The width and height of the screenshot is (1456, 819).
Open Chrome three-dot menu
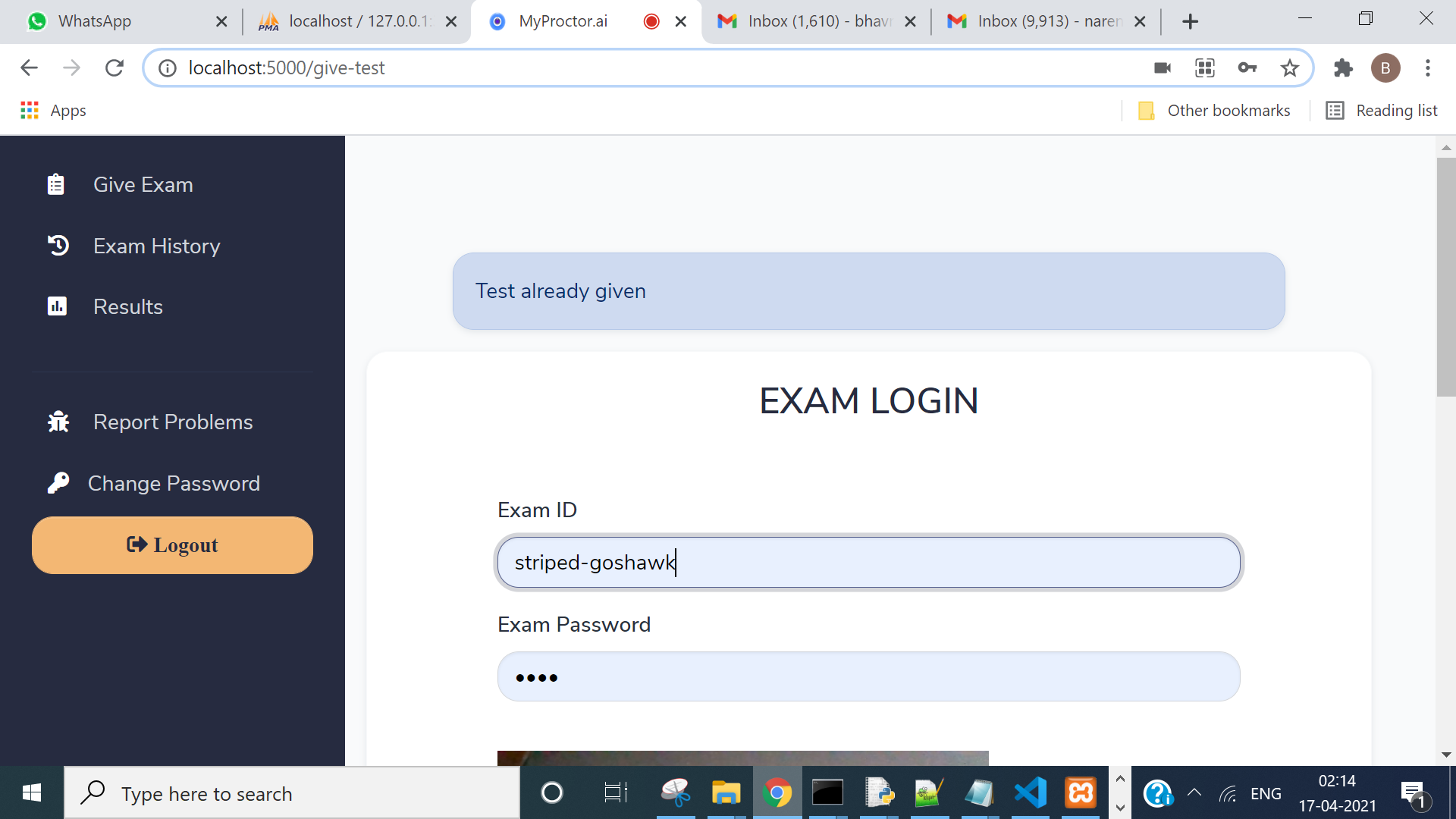click(1427, 68)
